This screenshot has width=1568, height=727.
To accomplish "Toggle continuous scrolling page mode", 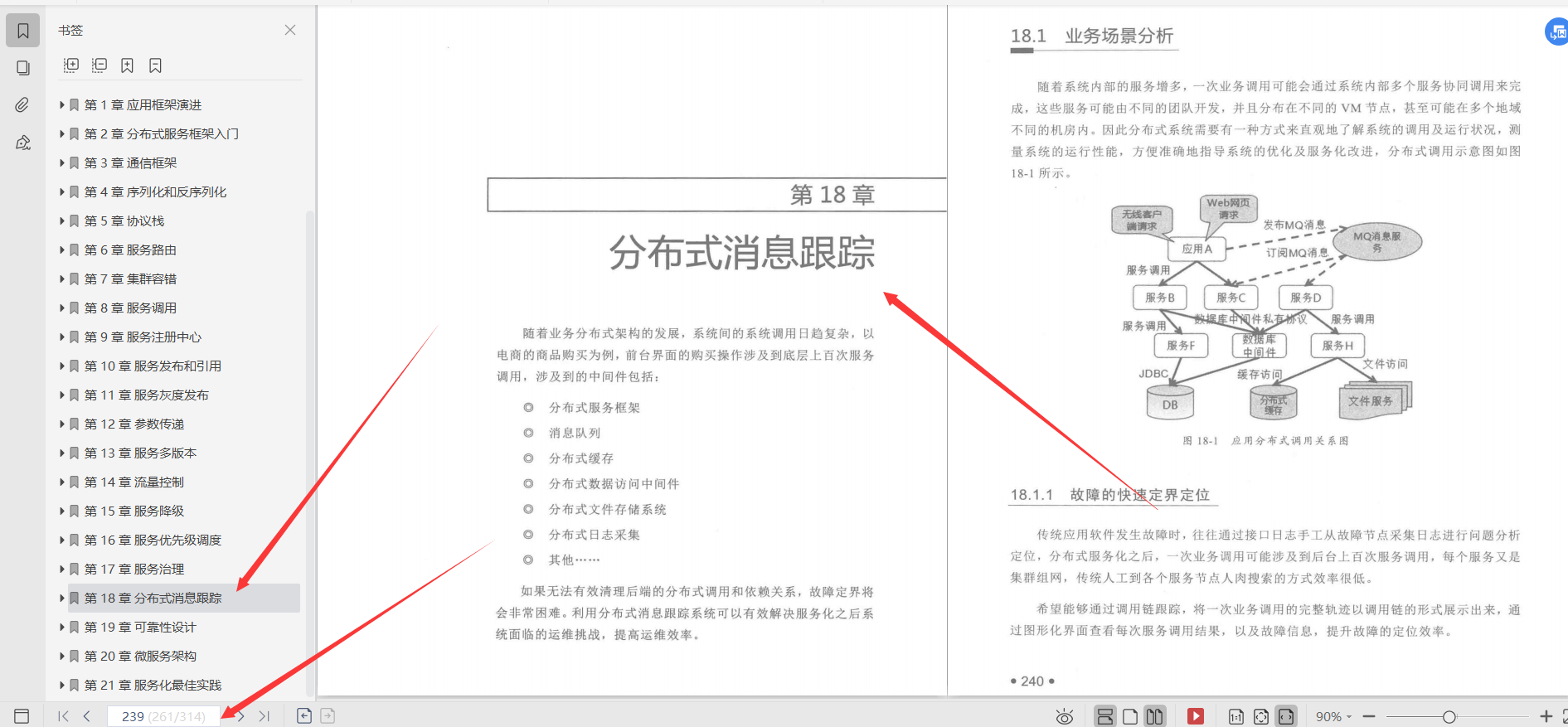I will point(1105,716).
